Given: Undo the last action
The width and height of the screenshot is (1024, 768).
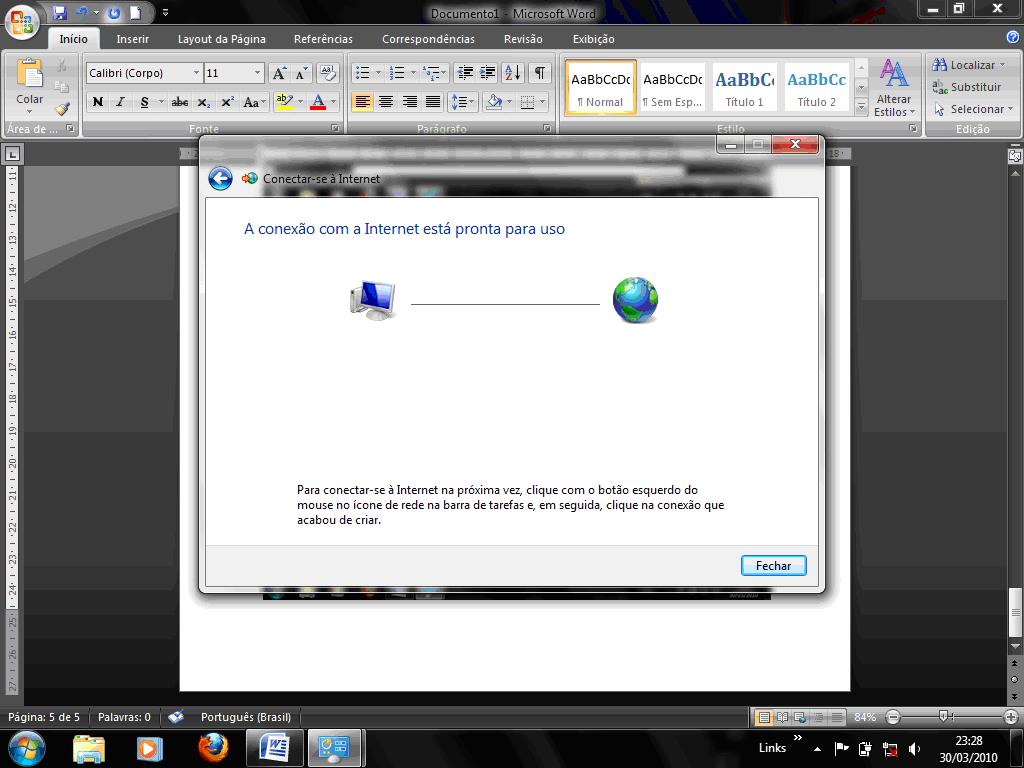Looking at the screenshot, I should [81, 12].
